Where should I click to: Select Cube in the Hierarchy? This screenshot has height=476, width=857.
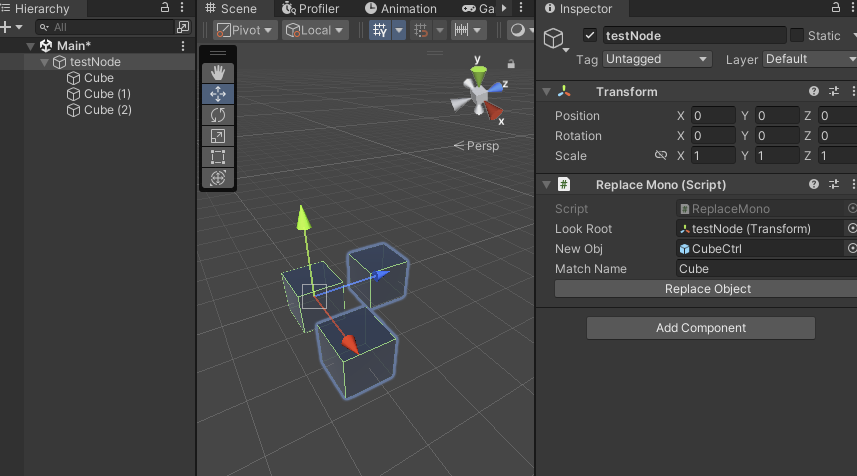pos(98,78)
